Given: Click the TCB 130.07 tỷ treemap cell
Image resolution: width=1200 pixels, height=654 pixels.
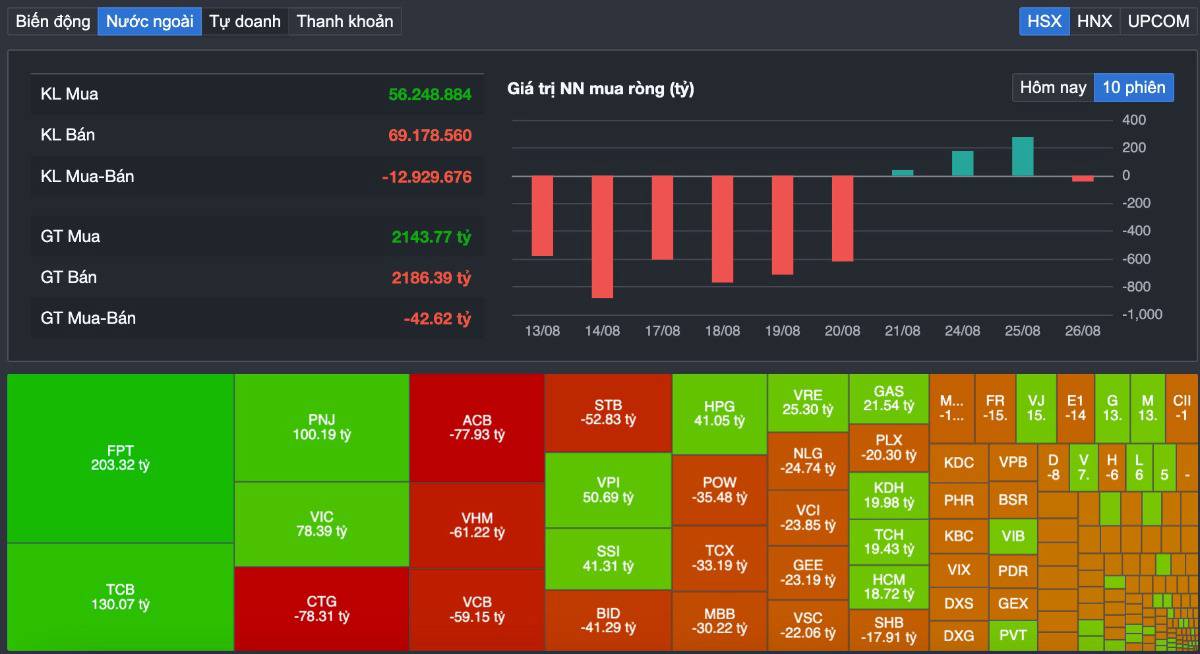Looking at the screenshot, I should coord(120,597).
